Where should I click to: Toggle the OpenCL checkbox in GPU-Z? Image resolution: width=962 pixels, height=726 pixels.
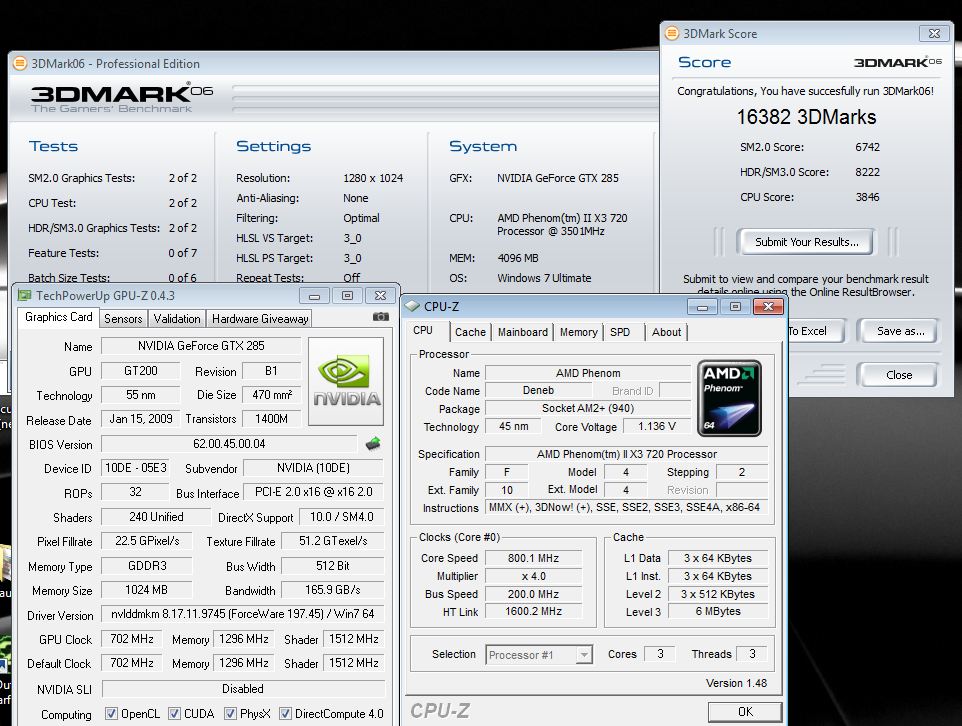tap(111, 713)
